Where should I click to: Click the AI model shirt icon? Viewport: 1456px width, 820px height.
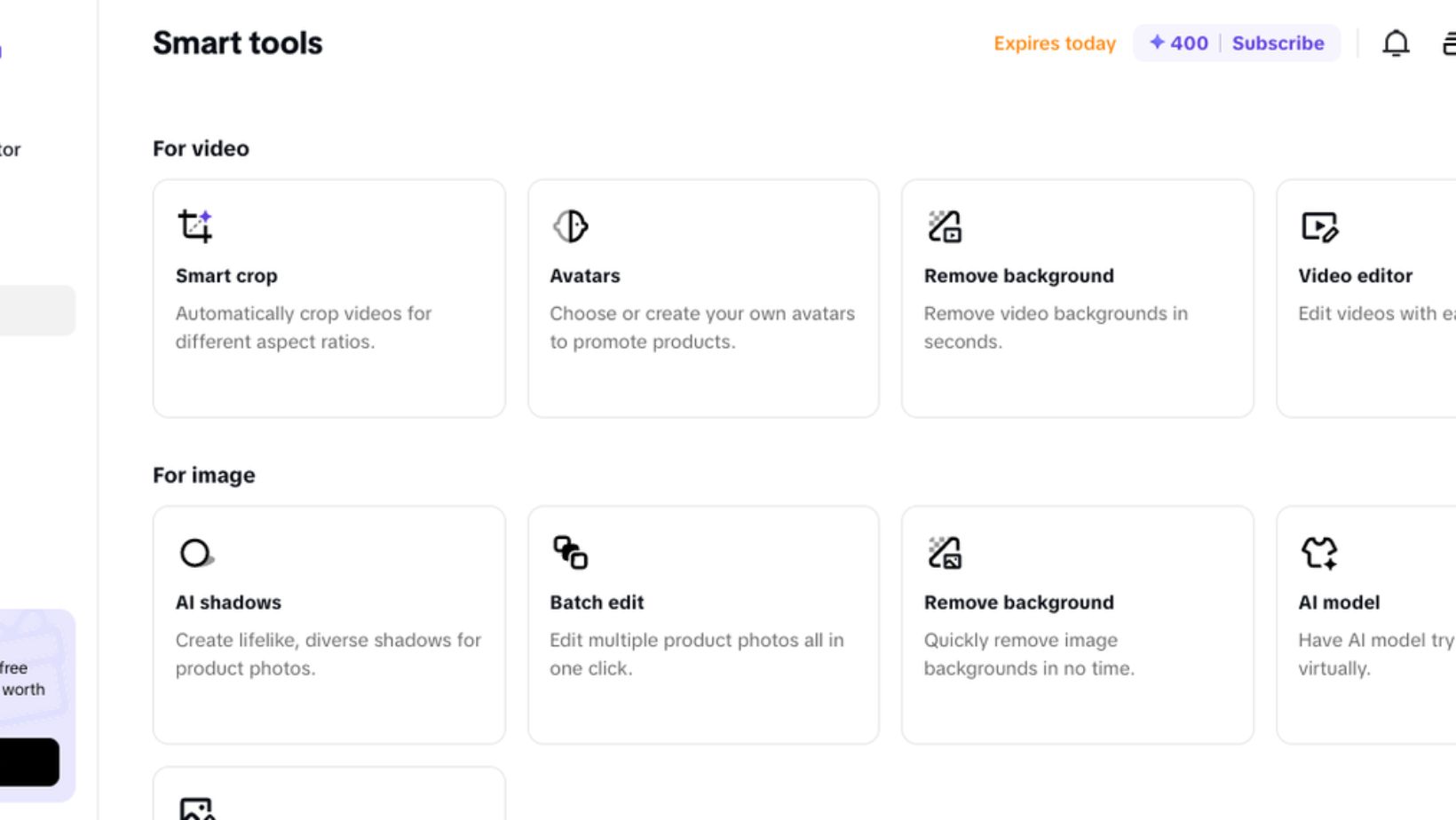pyautogui.click(x=1319, y=553)
